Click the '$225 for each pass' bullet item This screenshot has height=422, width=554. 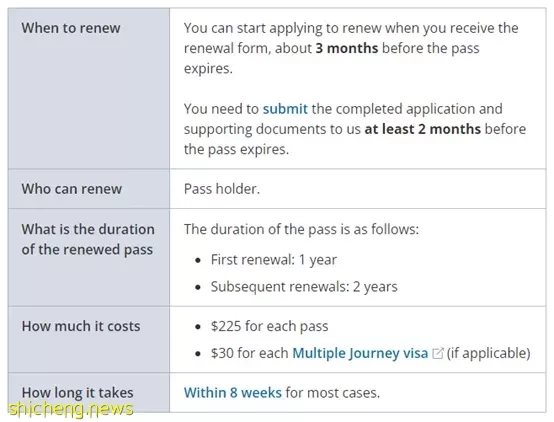coord(269,326)
